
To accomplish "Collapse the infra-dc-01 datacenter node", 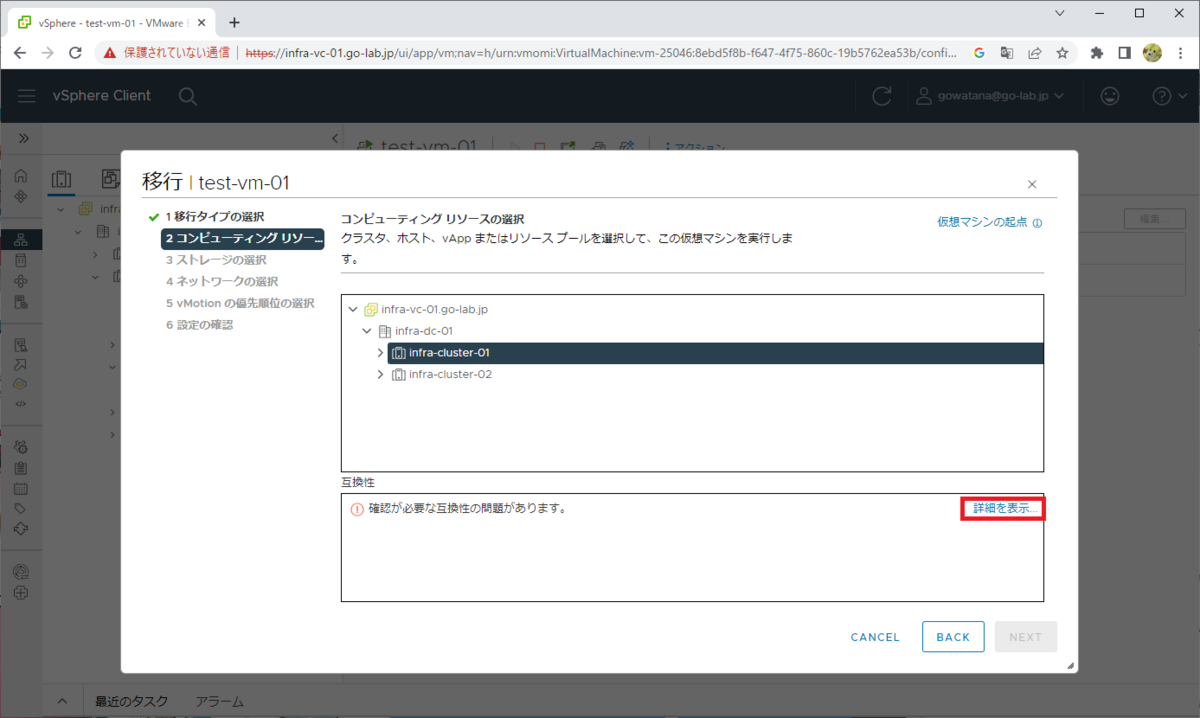I will coord(367,331).
